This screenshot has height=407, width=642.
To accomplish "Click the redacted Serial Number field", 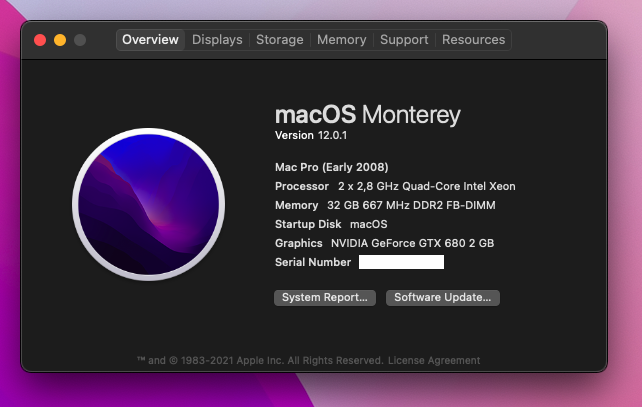I will pos(401,262).
